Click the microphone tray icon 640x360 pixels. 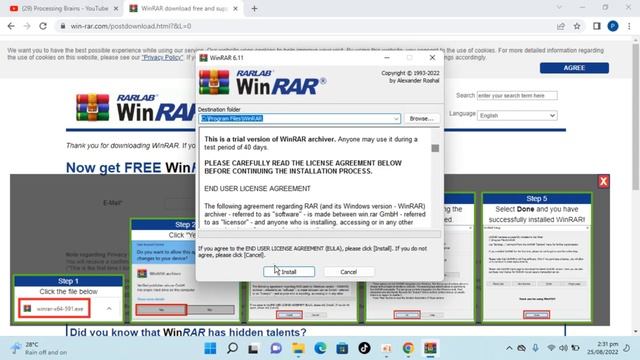pos(536,348)
